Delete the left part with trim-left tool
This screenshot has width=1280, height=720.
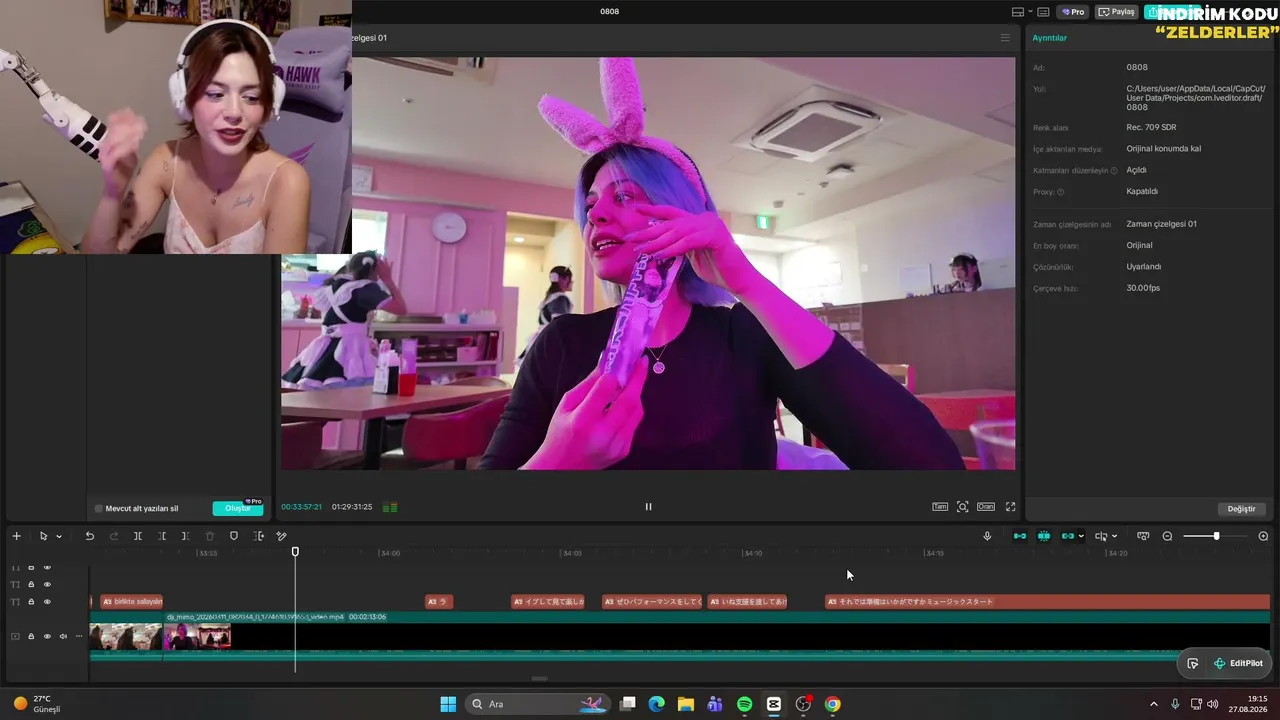[162, 536]
